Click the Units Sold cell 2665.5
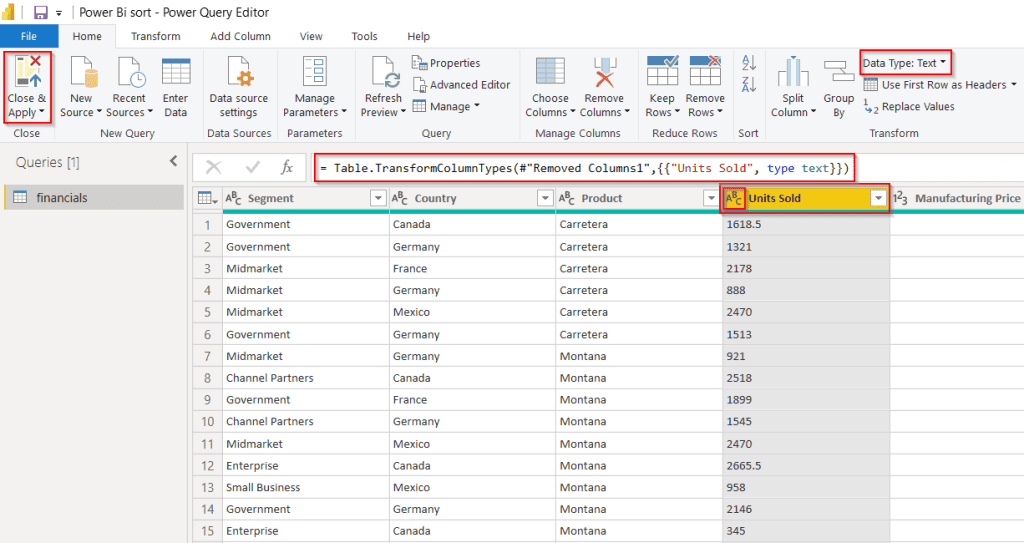 (806, 465)
